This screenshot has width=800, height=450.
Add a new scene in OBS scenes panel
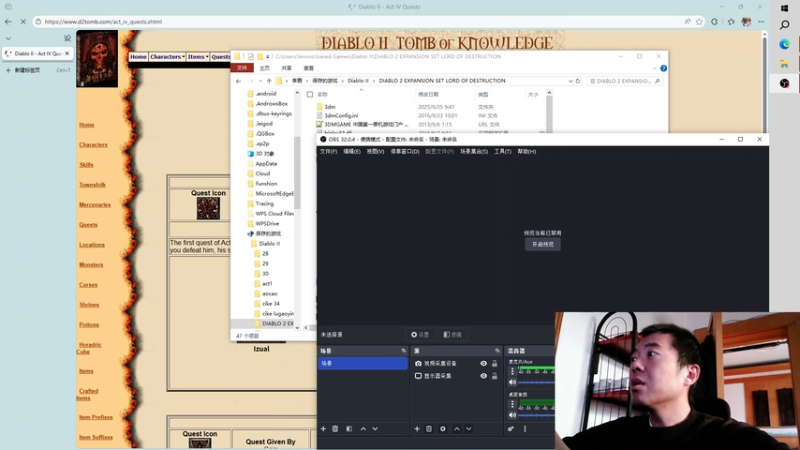click(323, 429)
